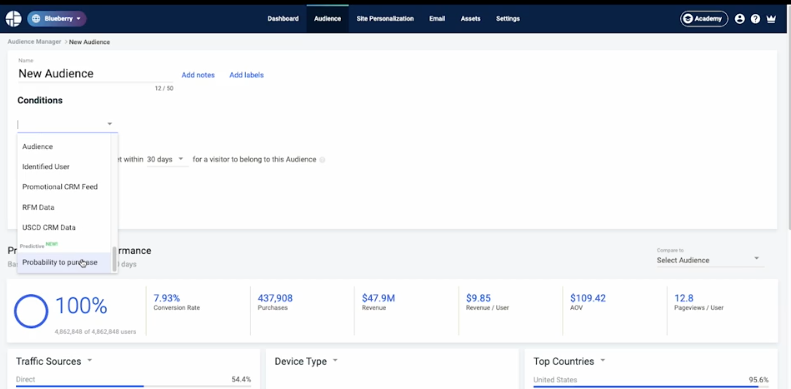The width and height of the screenshot is (791, 389).
Task: Go to the Dashboard tab
Action: click(x=283, y=19)
